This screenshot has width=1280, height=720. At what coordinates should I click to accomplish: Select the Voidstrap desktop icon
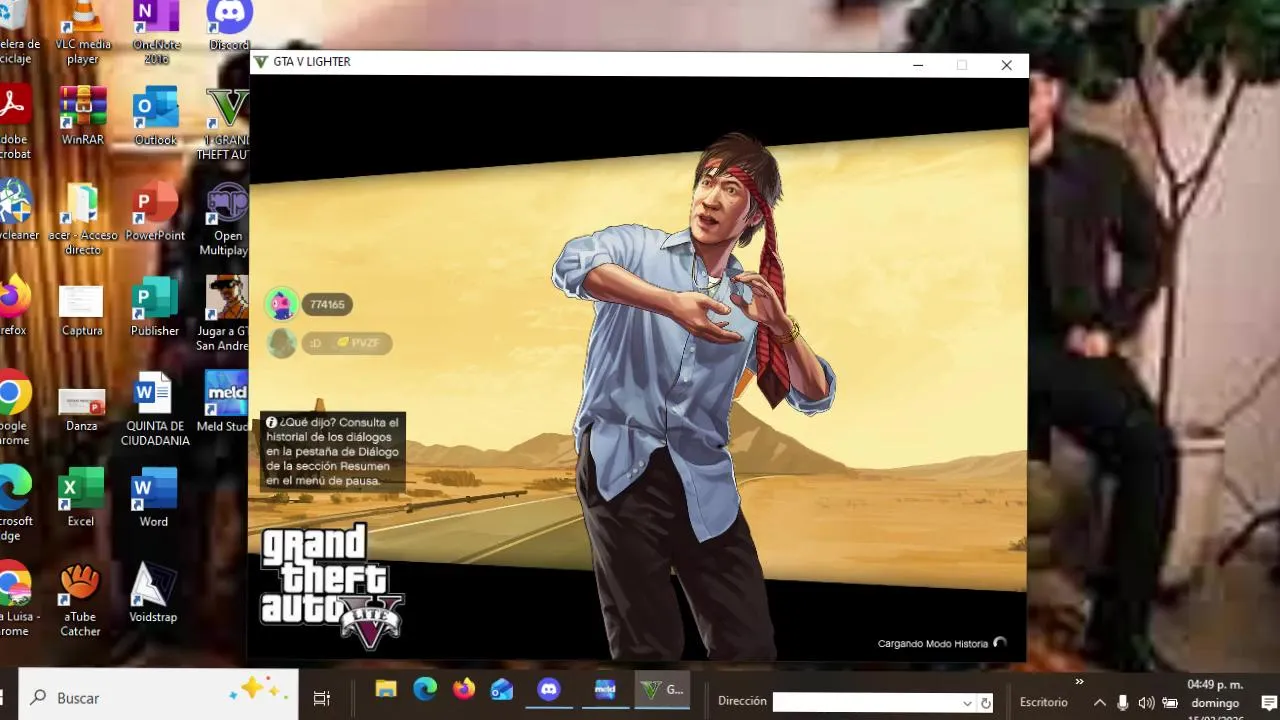pos(153,593)
